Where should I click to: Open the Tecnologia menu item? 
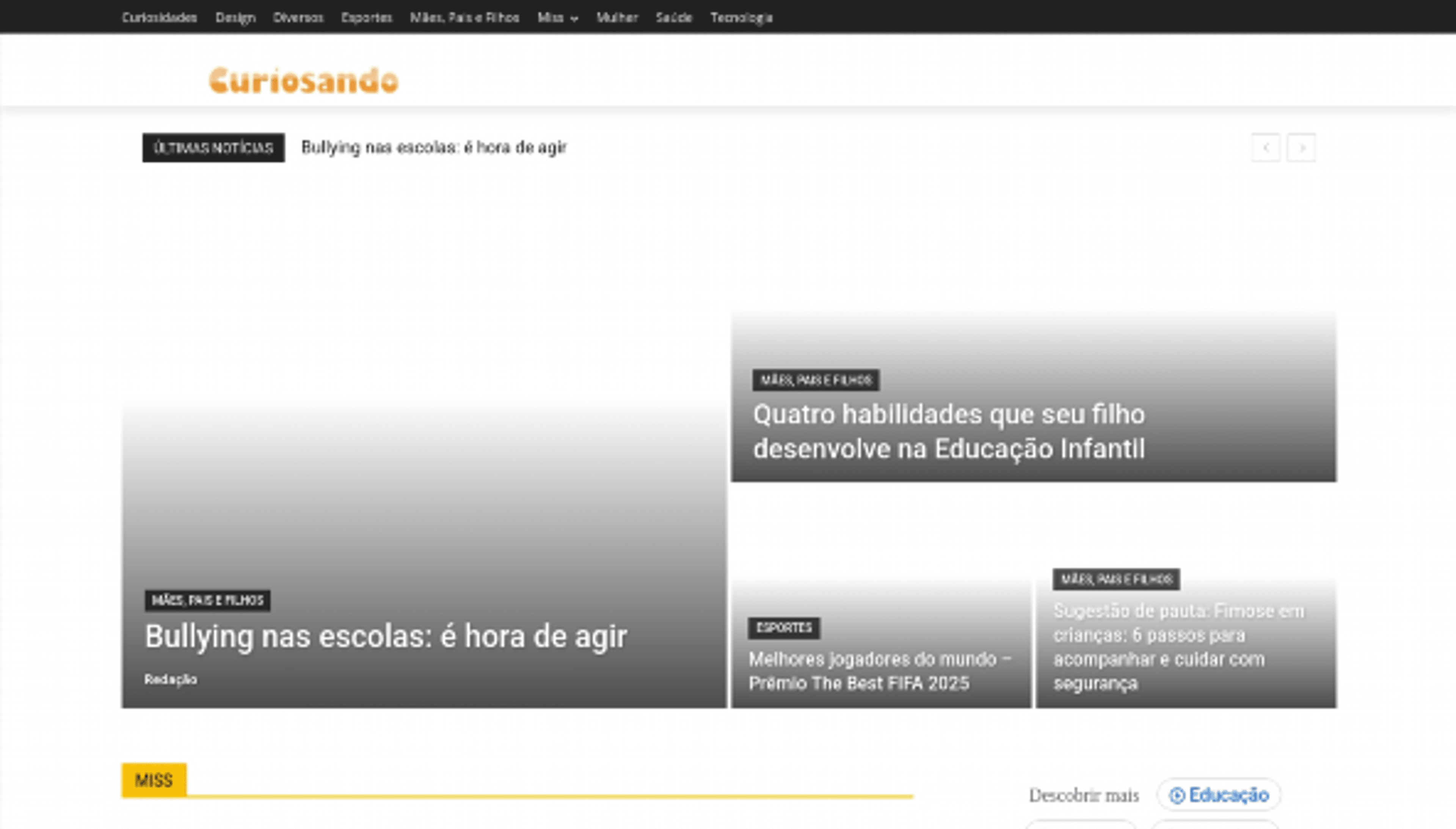pos(741,18)
